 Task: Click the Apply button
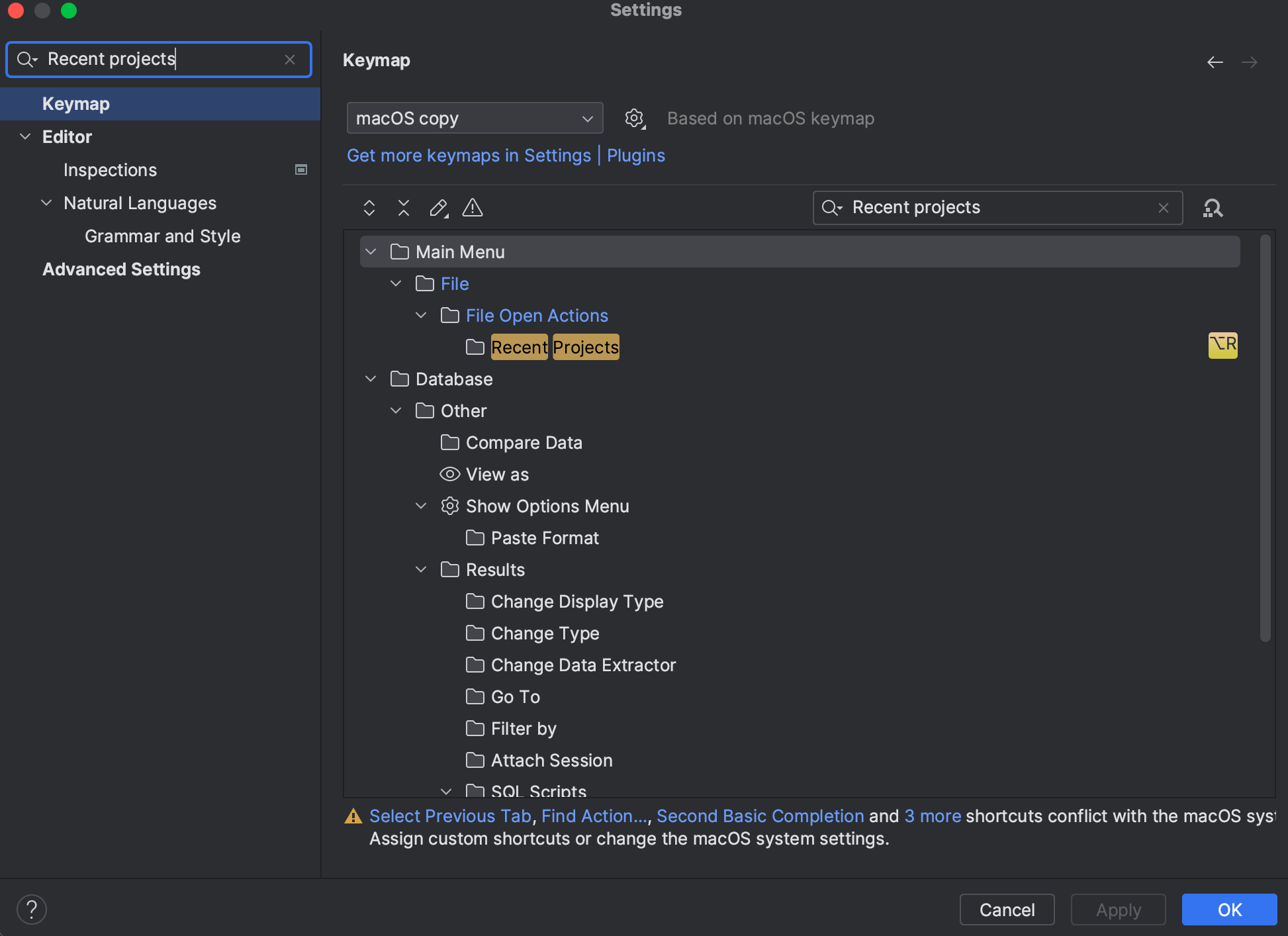(x=1119, y=910)
